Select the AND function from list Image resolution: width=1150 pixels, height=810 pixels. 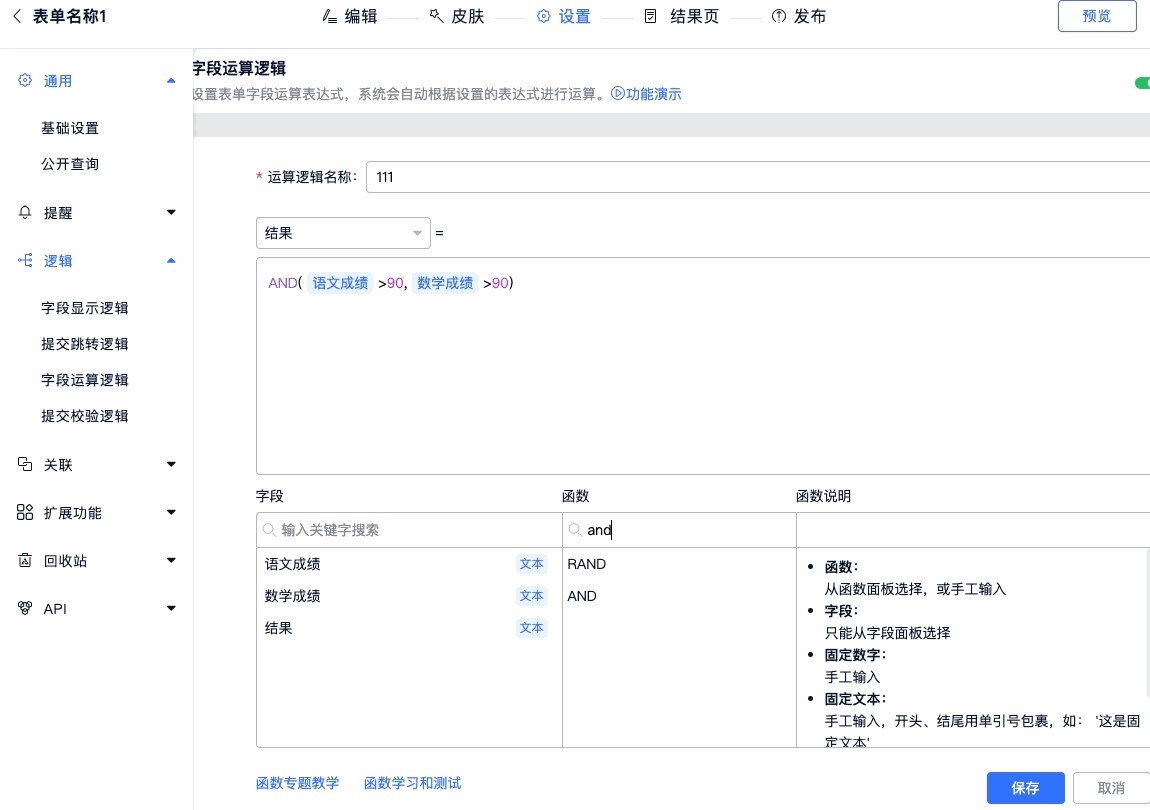(x=582, y=596)
